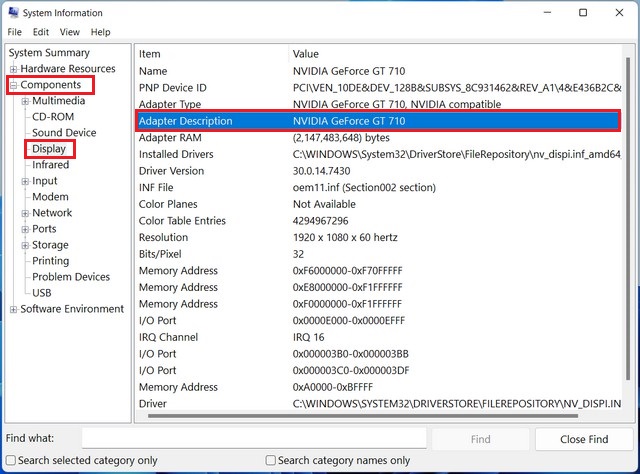Expand the Multimedia node
640x474 pixels.
pyautogui.click(x=25, y=101)
